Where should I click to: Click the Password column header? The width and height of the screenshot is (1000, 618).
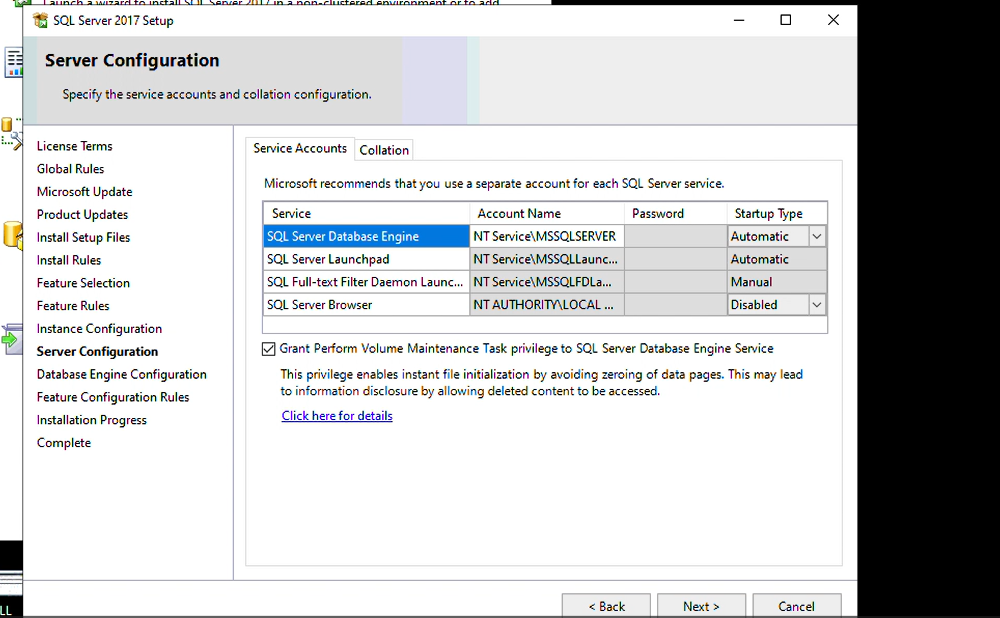click(x=675, y=214)
